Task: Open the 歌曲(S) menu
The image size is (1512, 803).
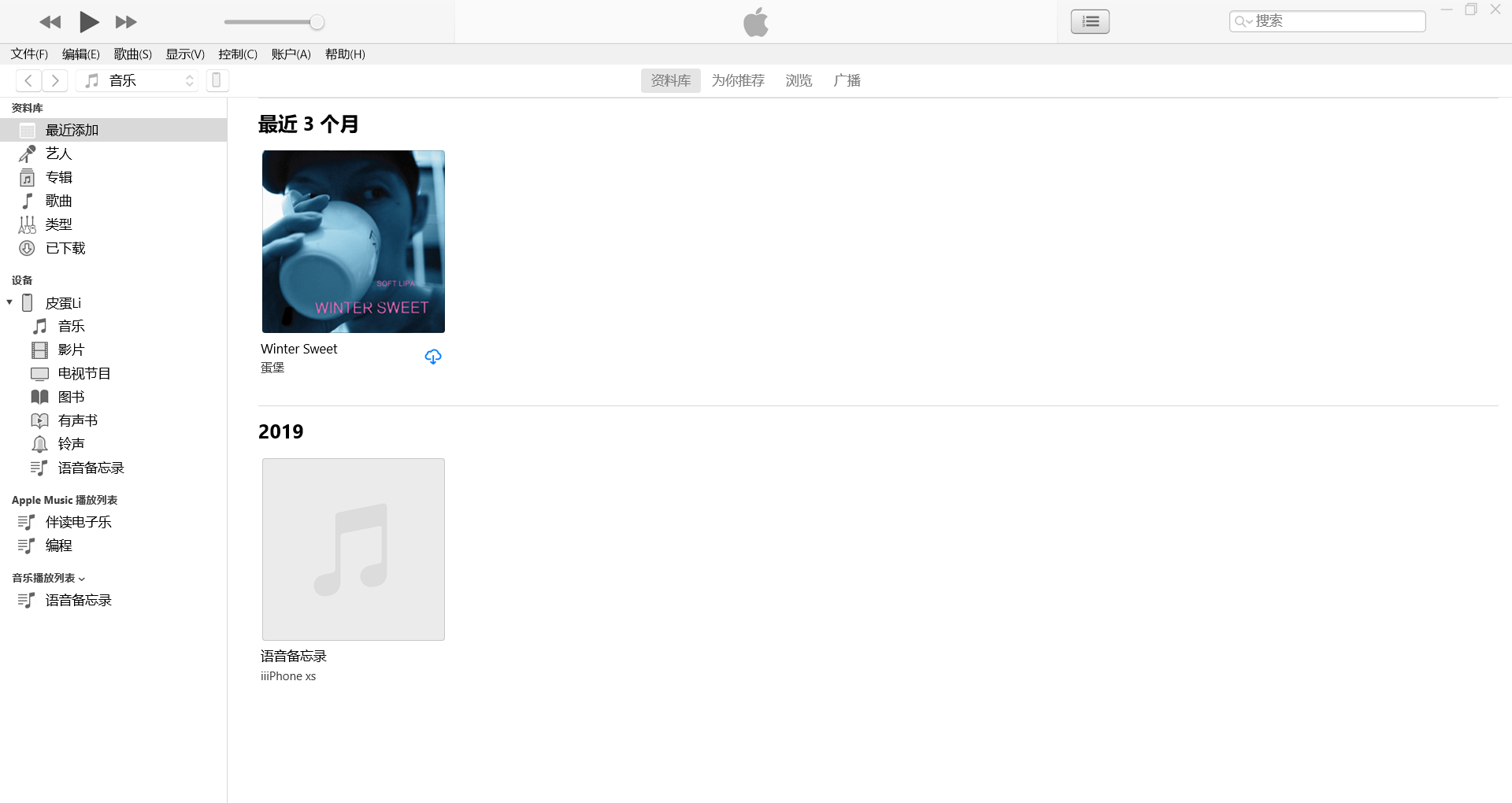Action: coord(133,54)
